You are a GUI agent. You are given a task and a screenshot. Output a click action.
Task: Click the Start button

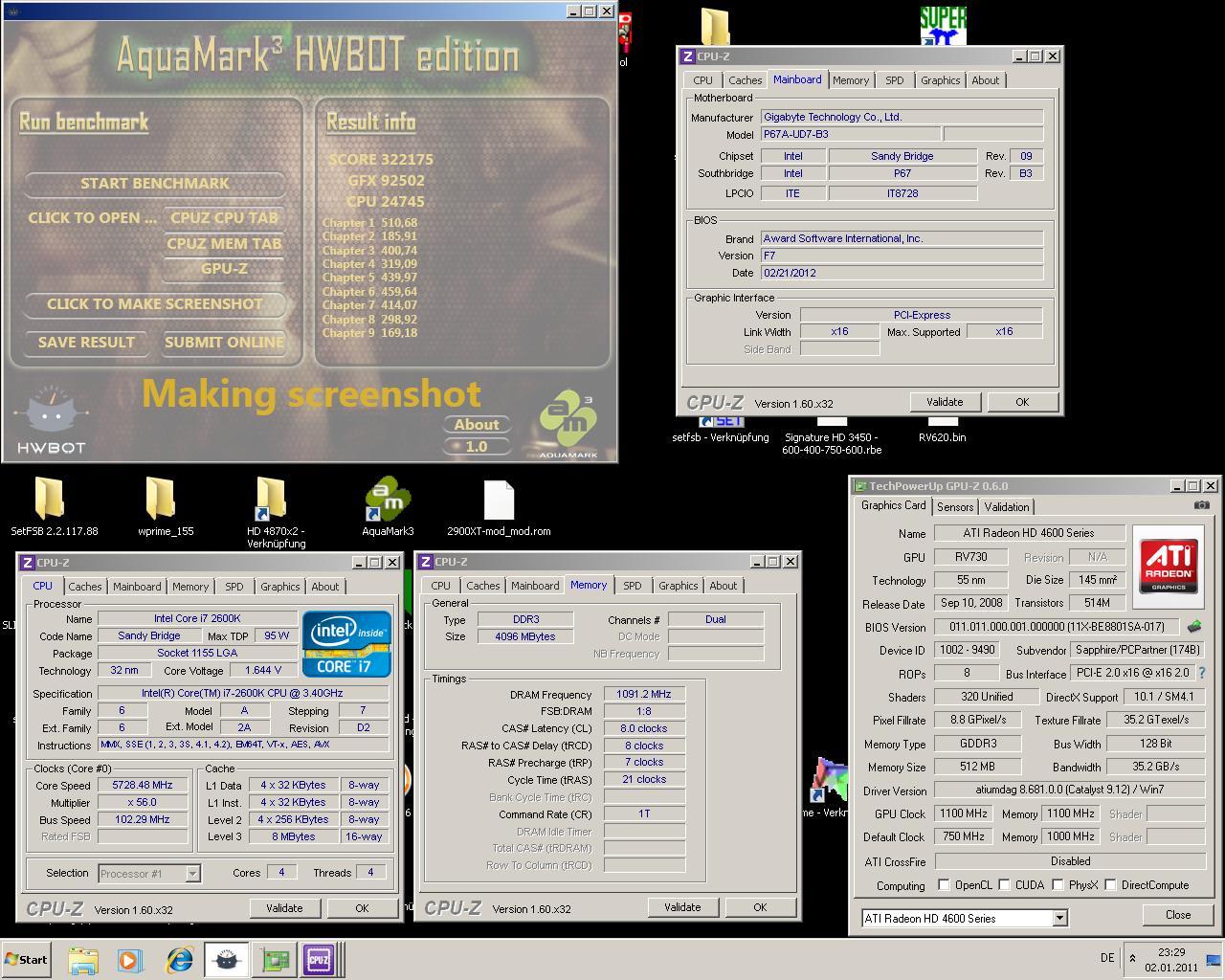click(x=26, y=960)
